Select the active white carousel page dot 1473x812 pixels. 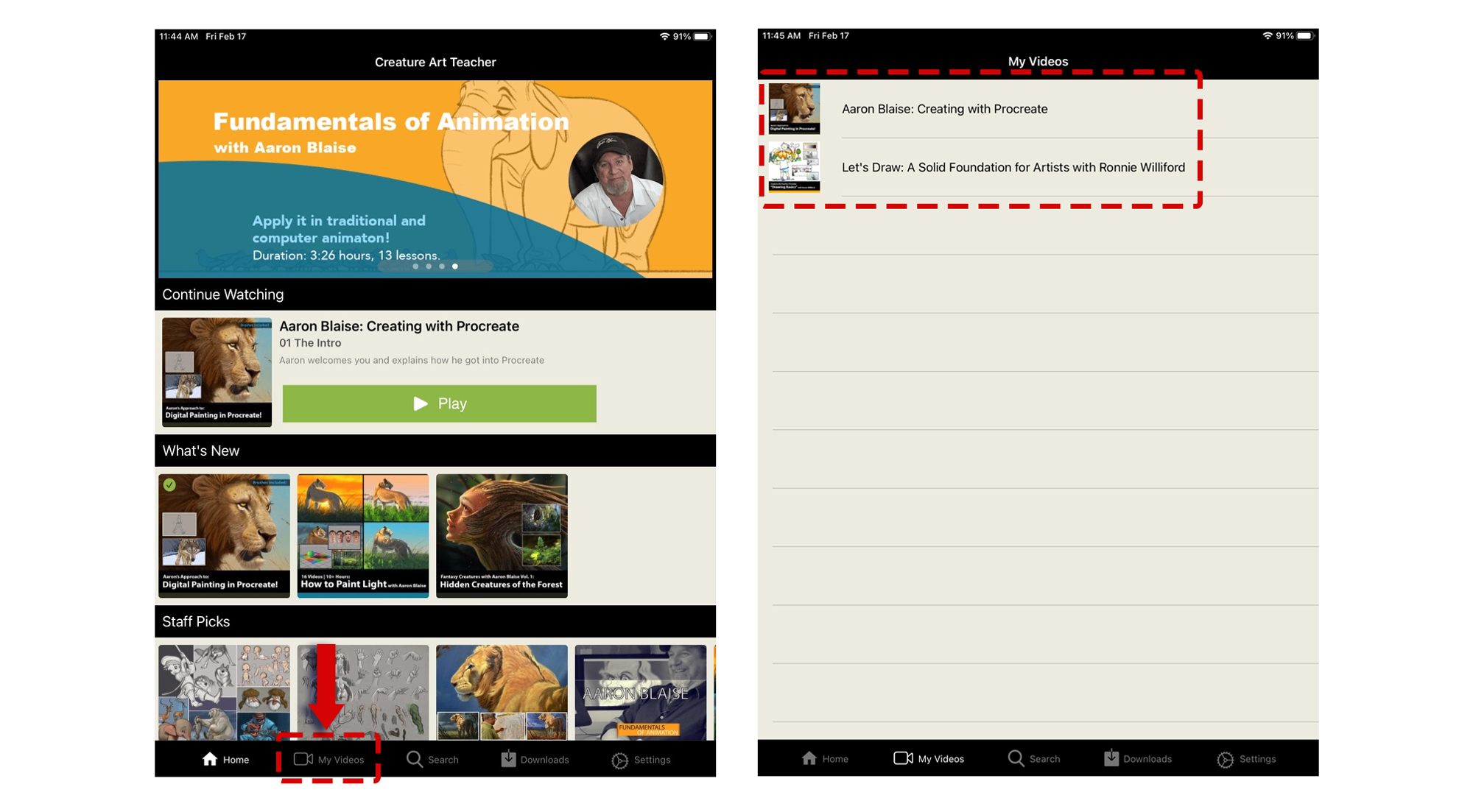[x=455, y=266]
